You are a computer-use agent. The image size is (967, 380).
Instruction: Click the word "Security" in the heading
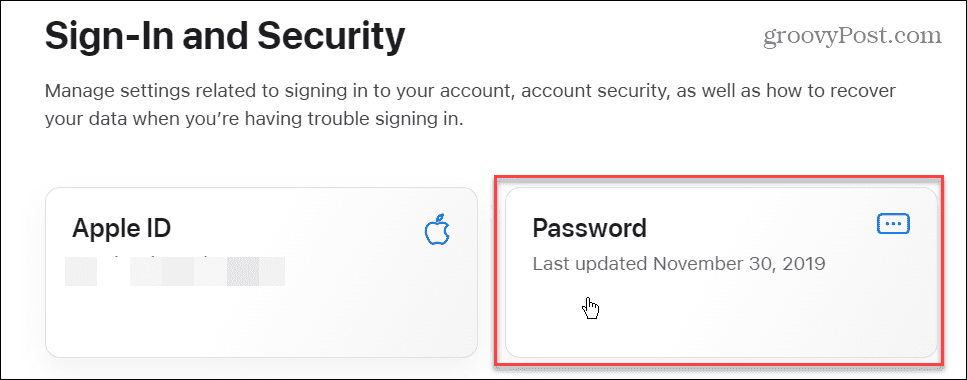[332, 37]
